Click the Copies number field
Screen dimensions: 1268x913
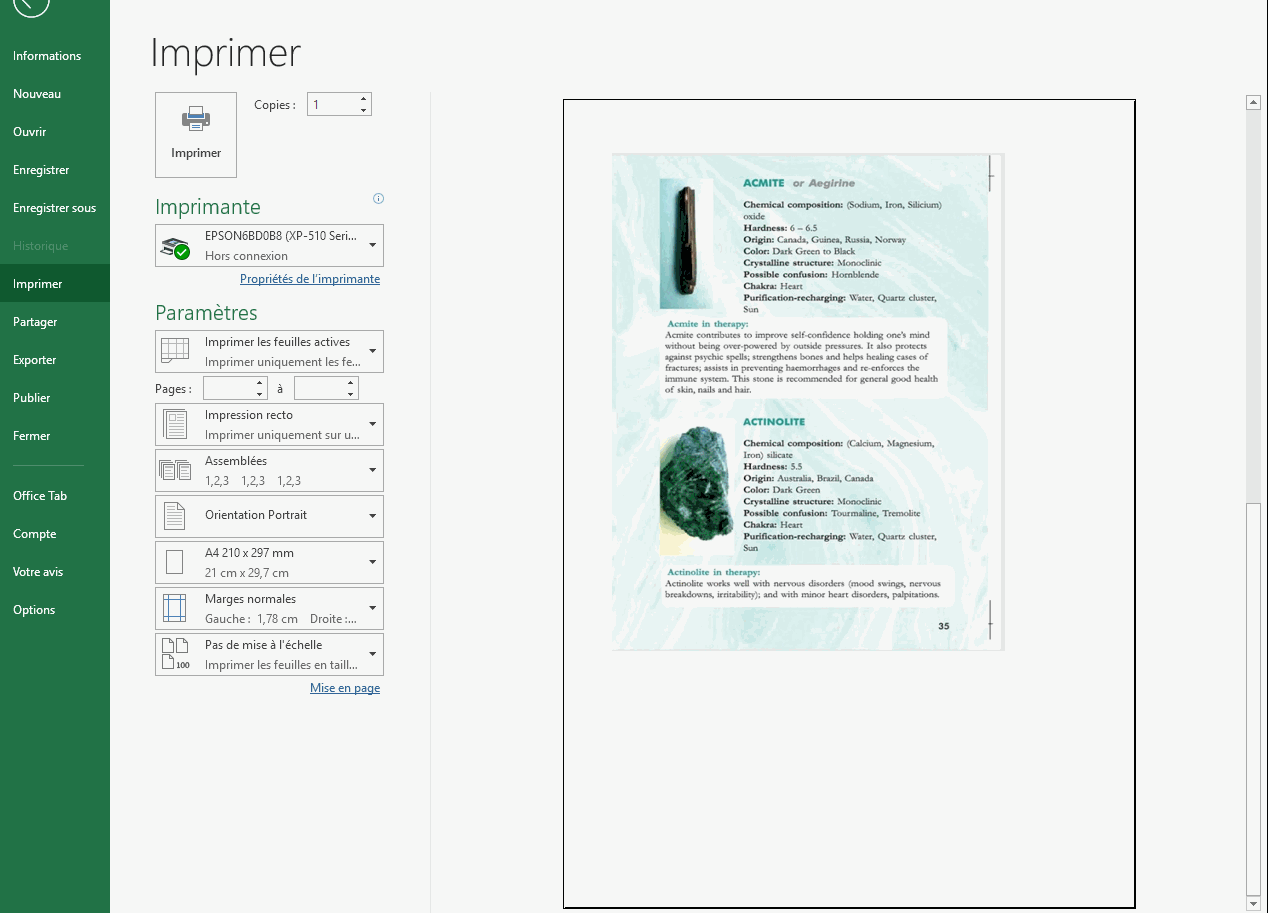[332, 104]
